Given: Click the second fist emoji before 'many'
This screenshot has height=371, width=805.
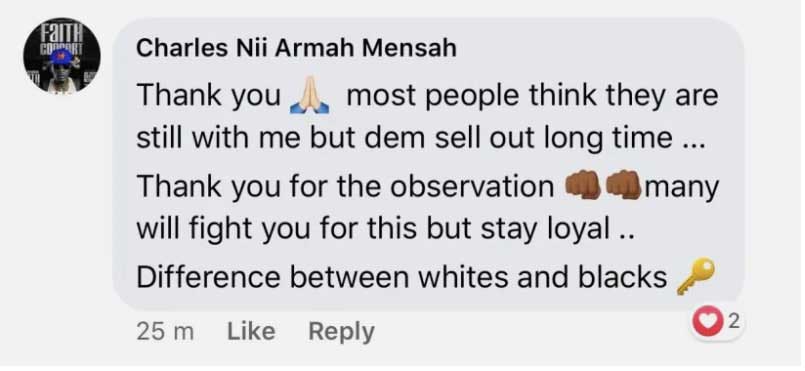Looking at the screenshot, I should (623, 186).
